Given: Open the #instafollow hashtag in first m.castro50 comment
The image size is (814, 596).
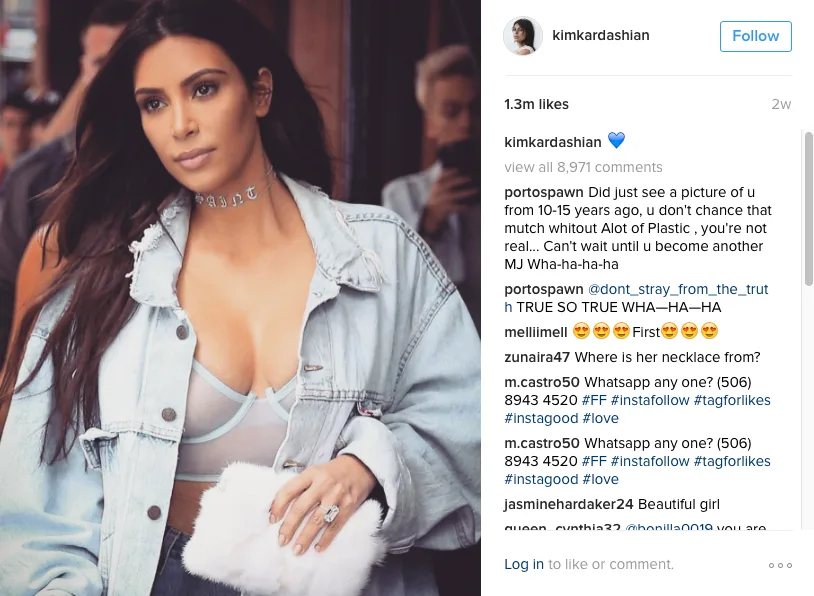Looking at the screenshot, I should click(650, 400).
